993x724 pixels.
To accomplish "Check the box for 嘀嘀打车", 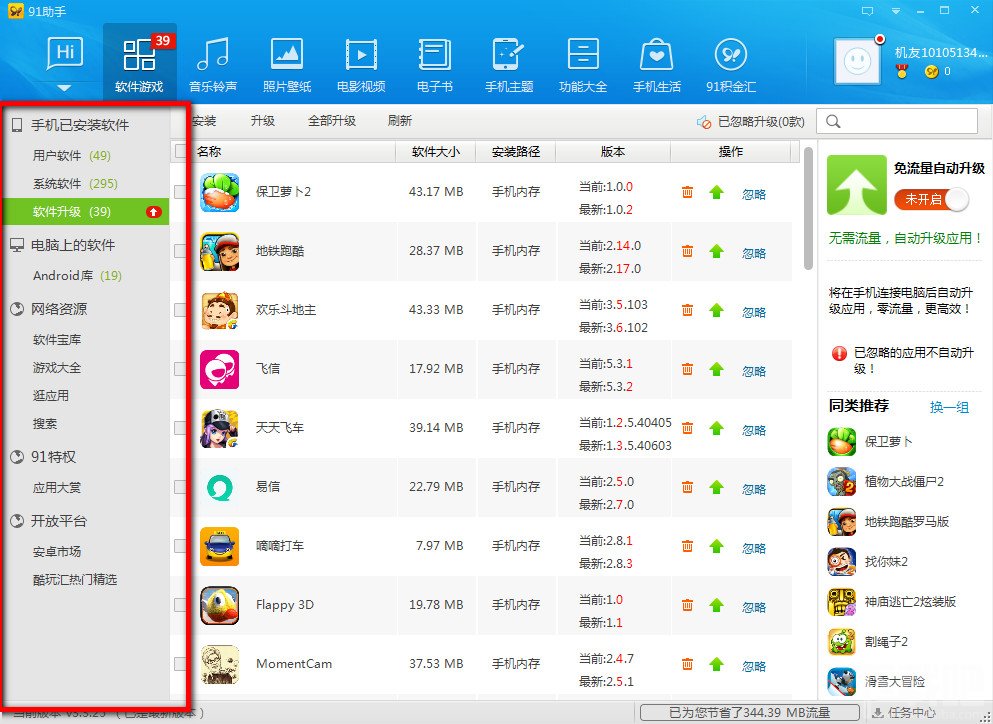I will pos(180,545).
